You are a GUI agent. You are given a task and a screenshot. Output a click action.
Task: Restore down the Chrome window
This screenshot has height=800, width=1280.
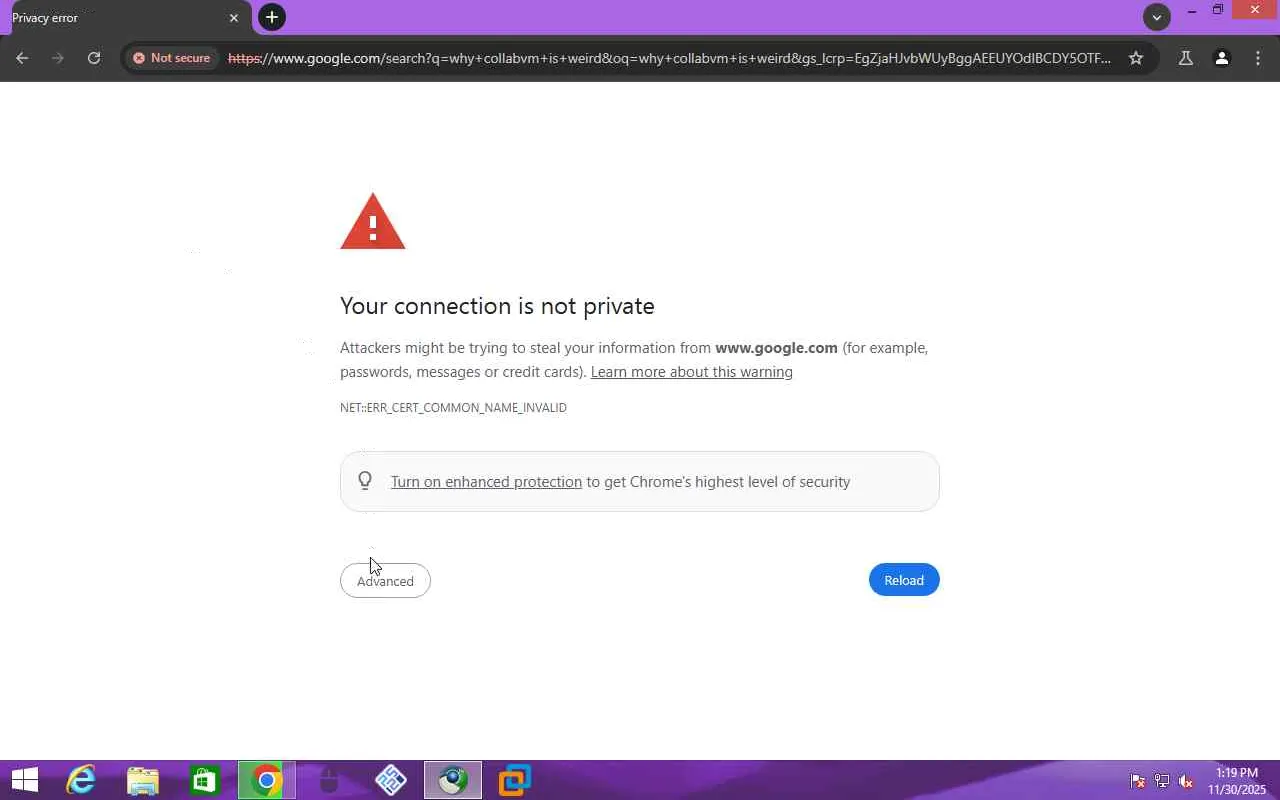click(1218, 10)
